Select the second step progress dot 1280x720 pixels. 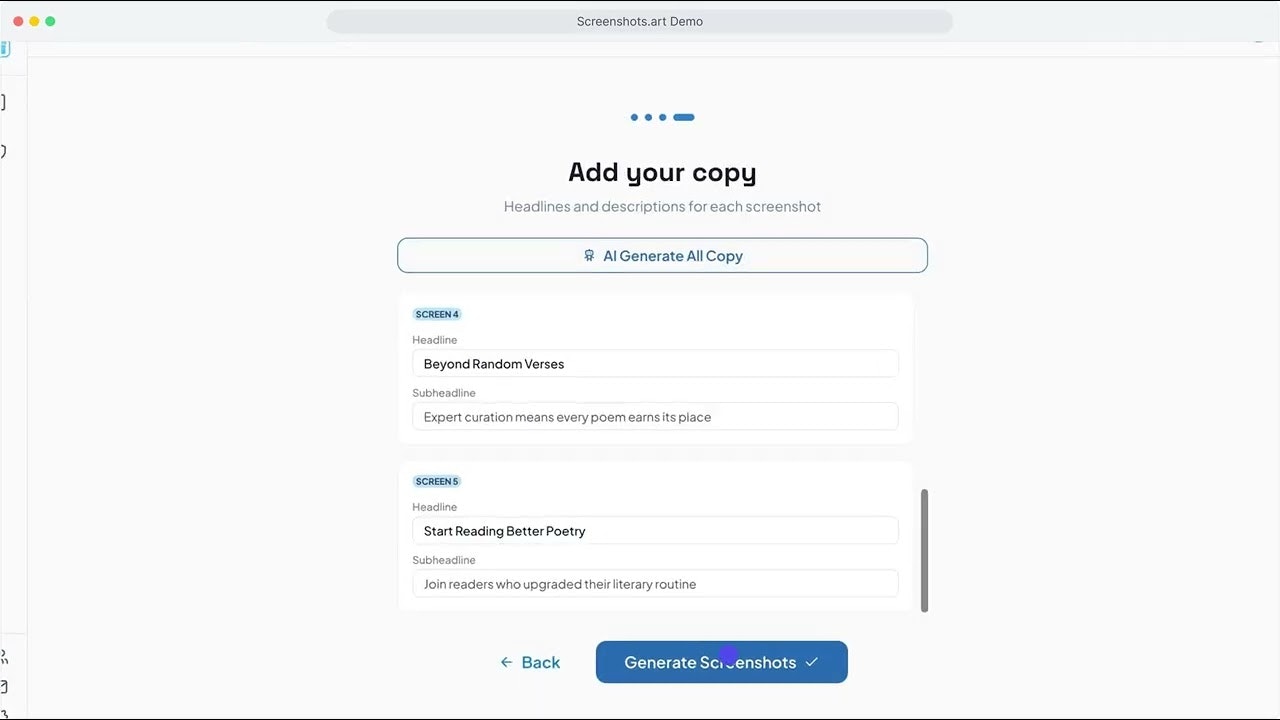tap(648, 117)
